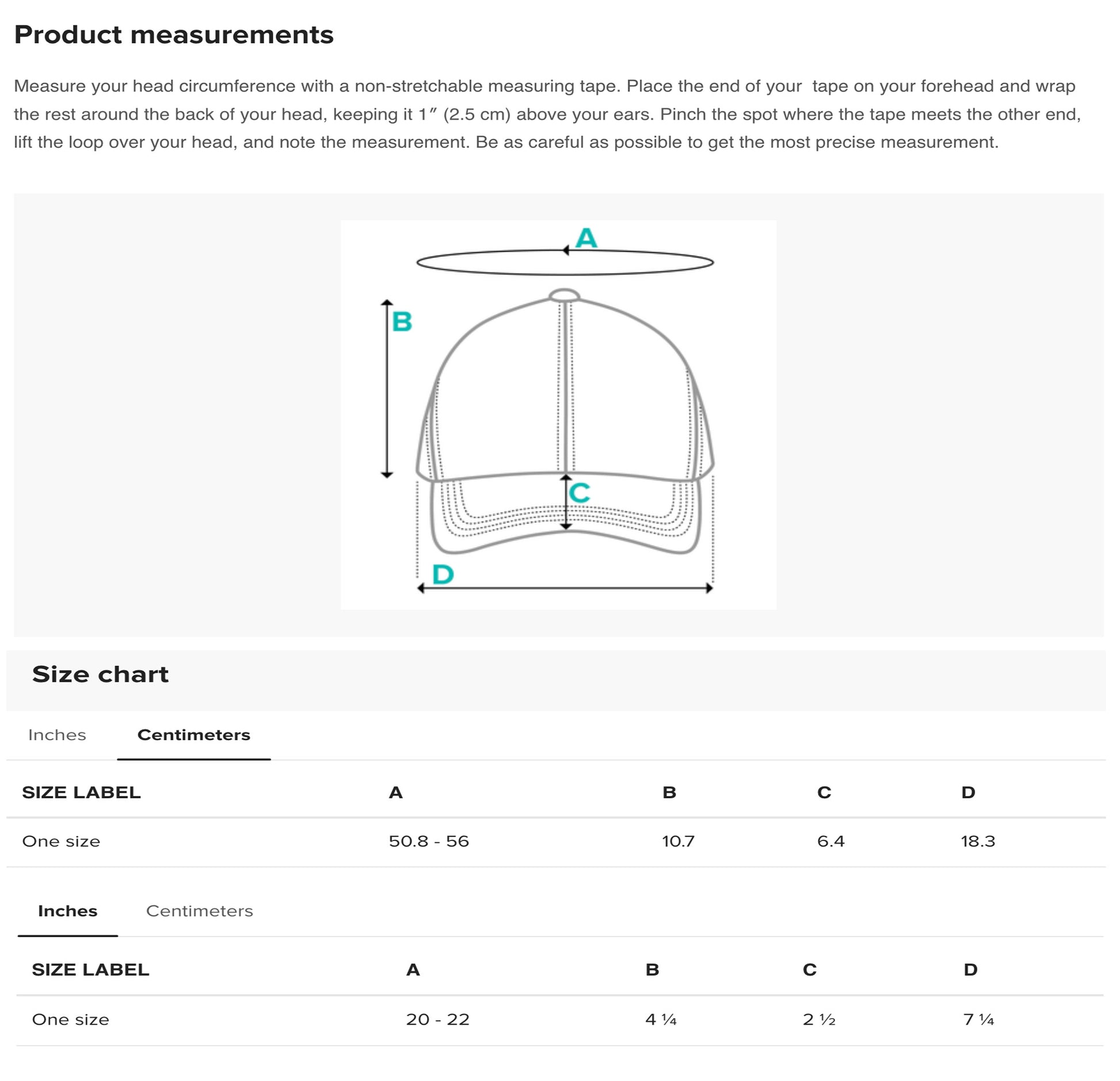Click the 4 ¼ value in inches table
This screenshot has height=1081, width=1120.
[x=661, y=1019]
